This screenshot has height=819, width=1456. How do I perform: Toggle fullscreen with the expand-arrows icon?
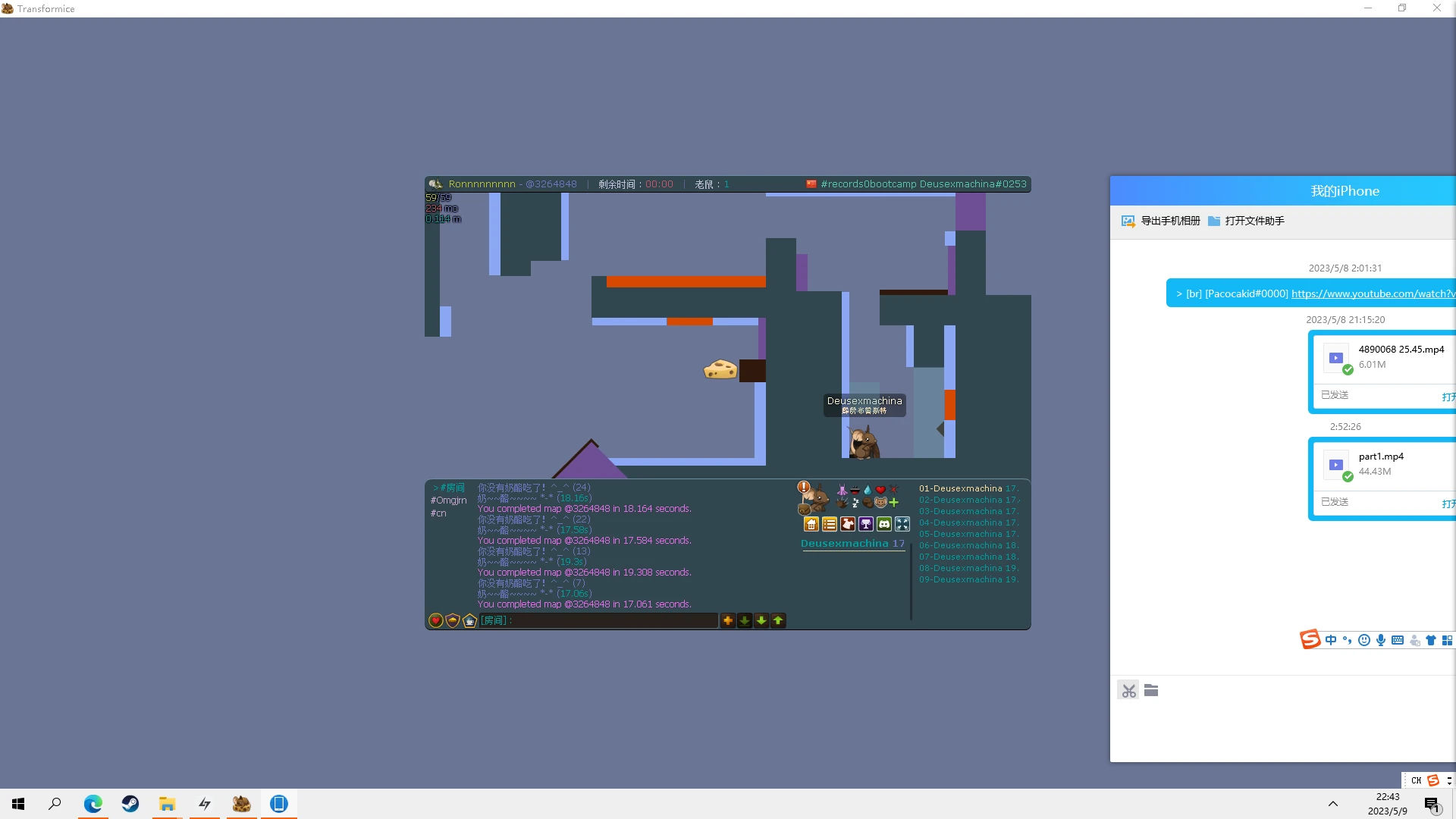(902, 524)
